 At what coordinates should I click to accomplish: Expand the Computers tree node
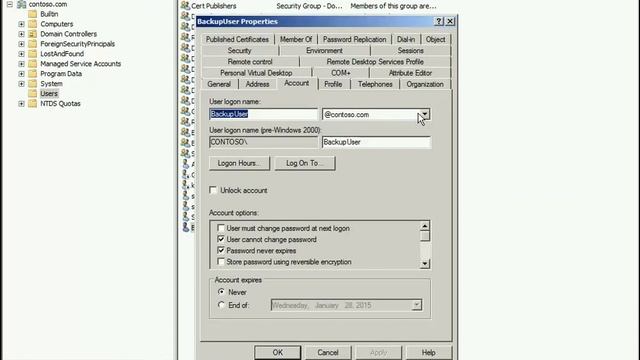22,24
